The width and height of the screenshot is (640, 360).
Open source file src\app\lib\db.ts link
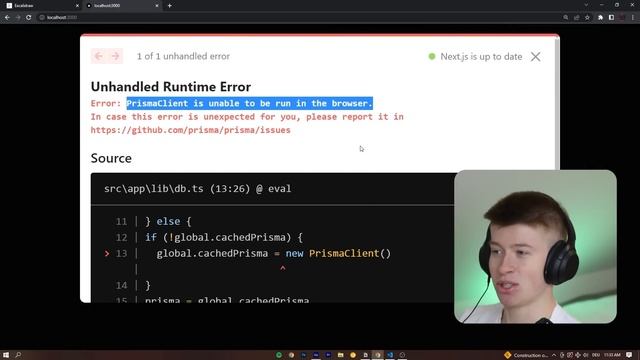click(x=198, y=189)
